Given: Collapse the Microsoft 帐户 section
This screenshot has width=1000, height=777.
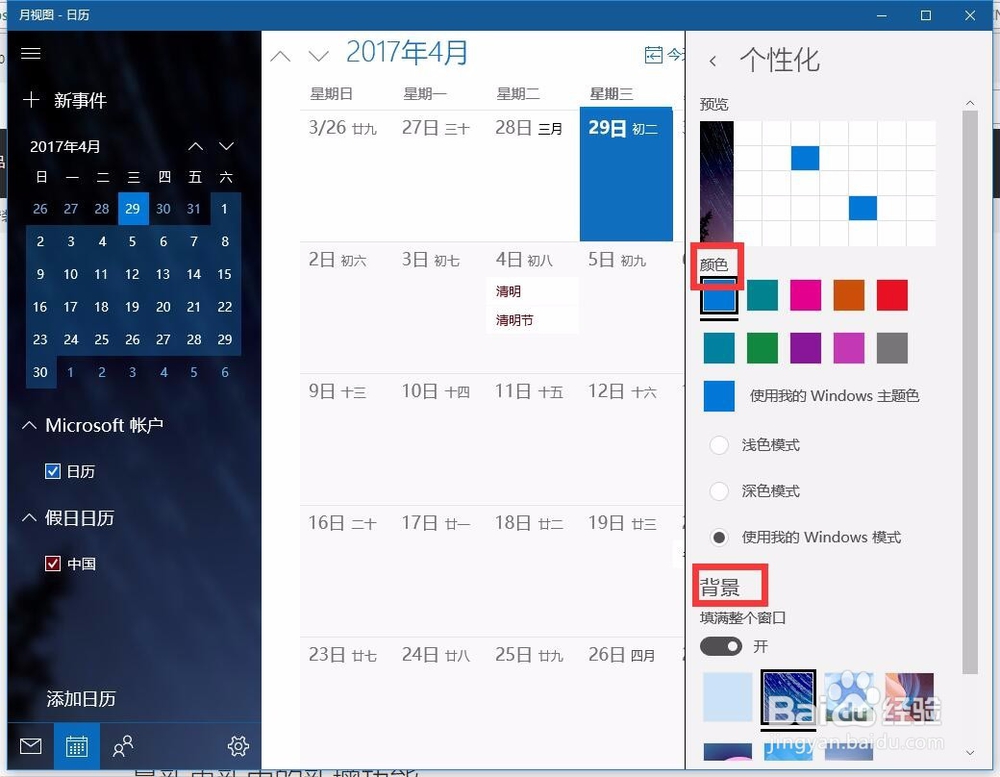Looking at the screenshot, I should 28,425.
